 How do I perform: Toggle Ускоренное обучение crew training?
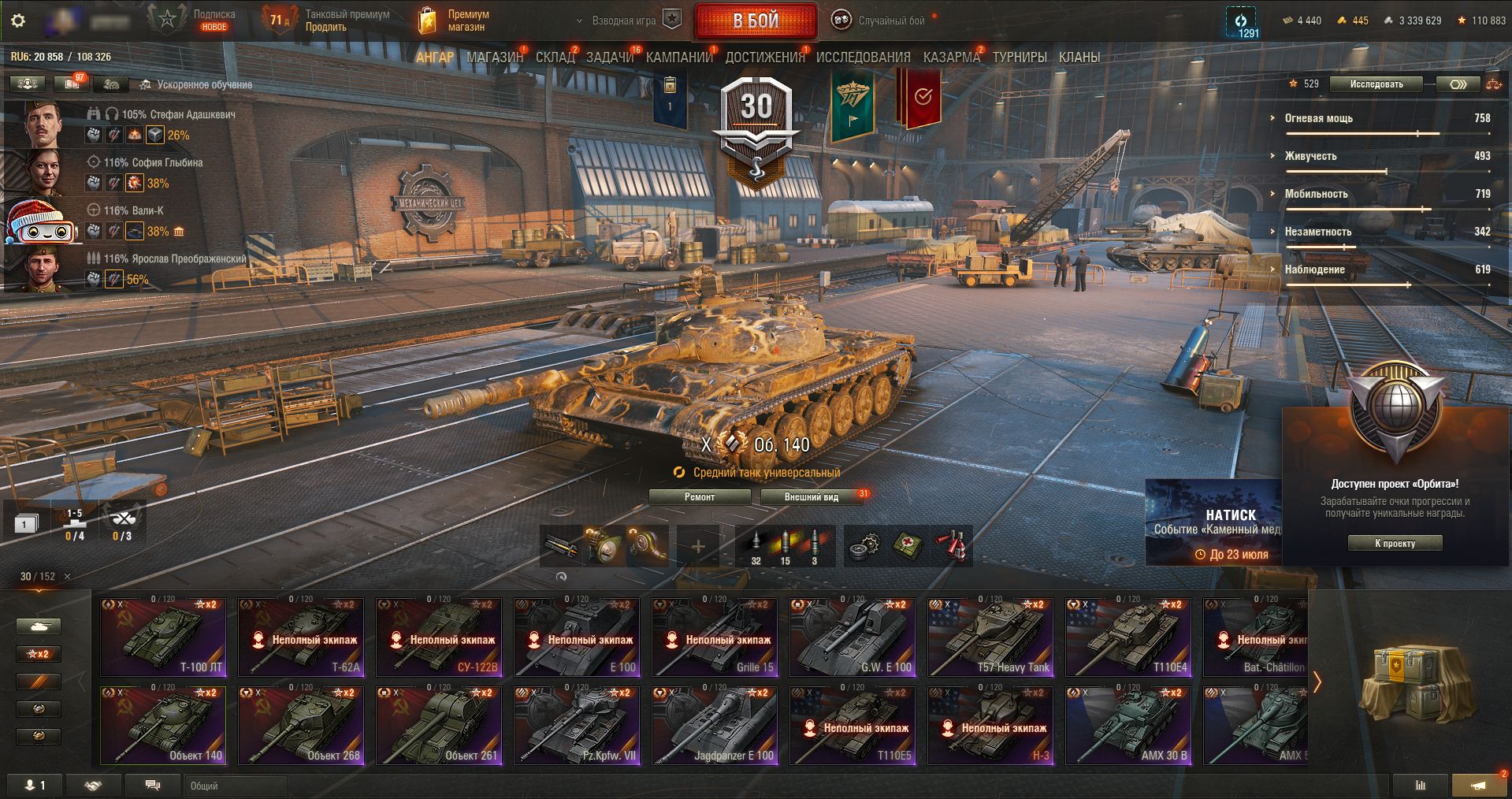coord(196,84)
